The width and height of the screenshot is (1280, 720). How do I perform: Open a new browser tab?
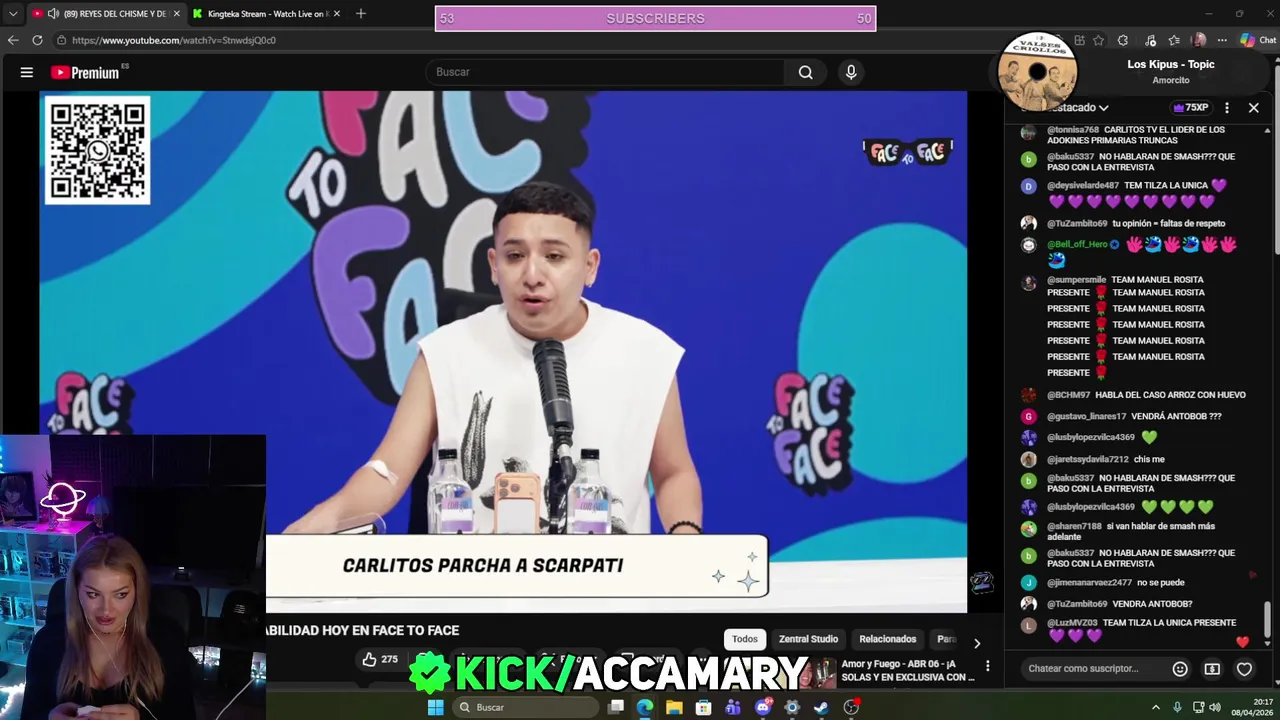pyautogui.click(x=360, y=14)
